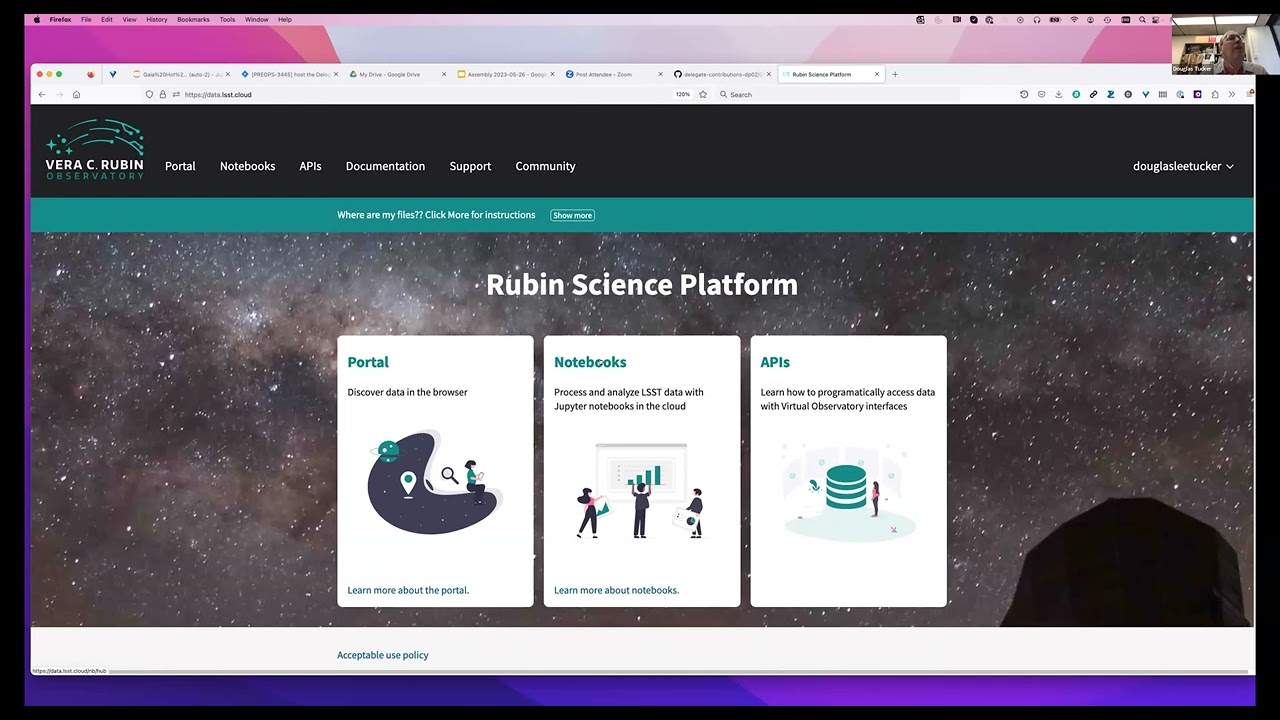This screenshot has height=720, width=1280.
Task: Click the Firefox Search box
Action: [x=838, y=94]
